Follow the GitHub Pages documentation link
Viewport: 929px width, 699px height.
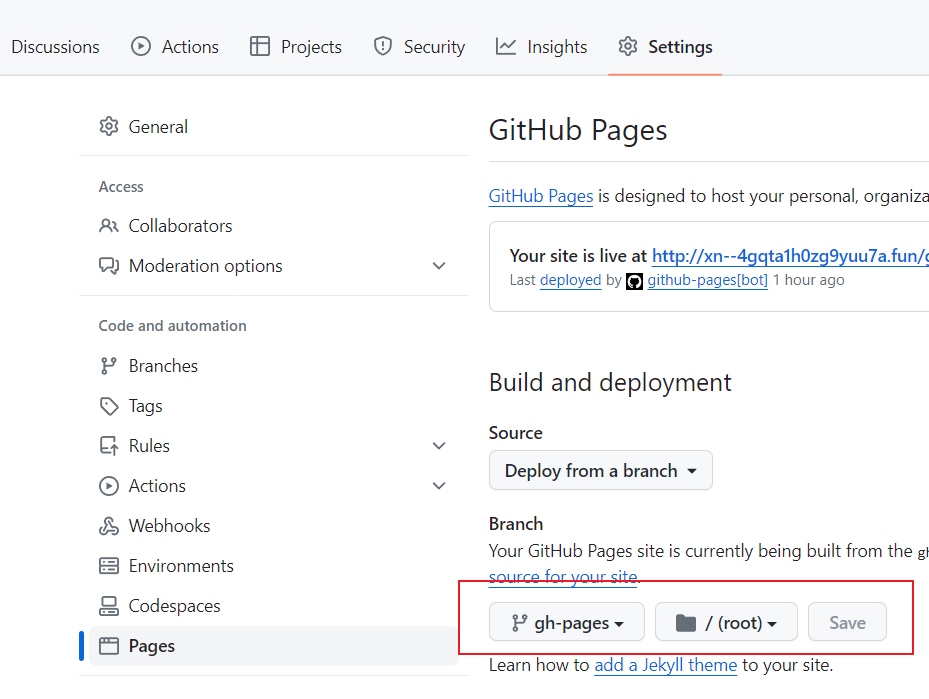pos(541,196)
